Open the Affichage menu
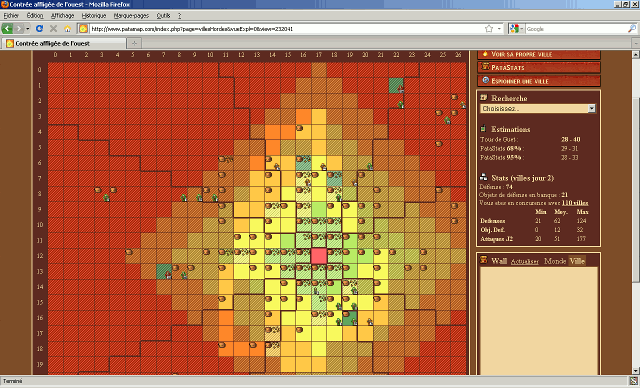This screenshot has height=388, width=640. pos(62,16)
